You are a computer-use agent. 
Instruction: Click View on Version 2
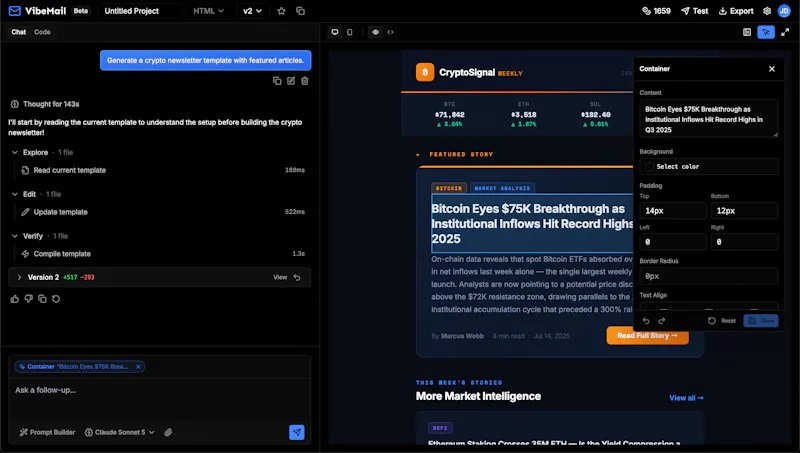point(280,278)
